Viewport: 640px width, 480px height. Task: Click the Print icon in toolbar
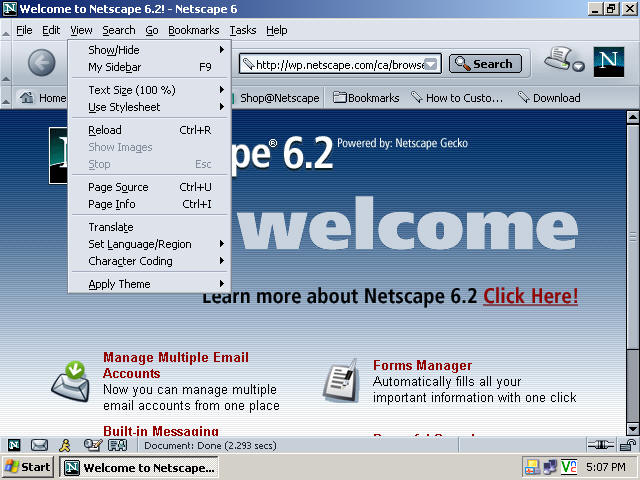pyautogui.click(x=558, y=58)
